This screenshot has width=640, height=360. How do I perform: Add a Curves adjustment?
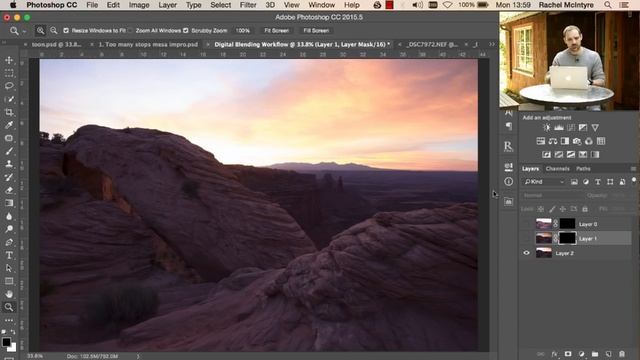click(571, 128)
